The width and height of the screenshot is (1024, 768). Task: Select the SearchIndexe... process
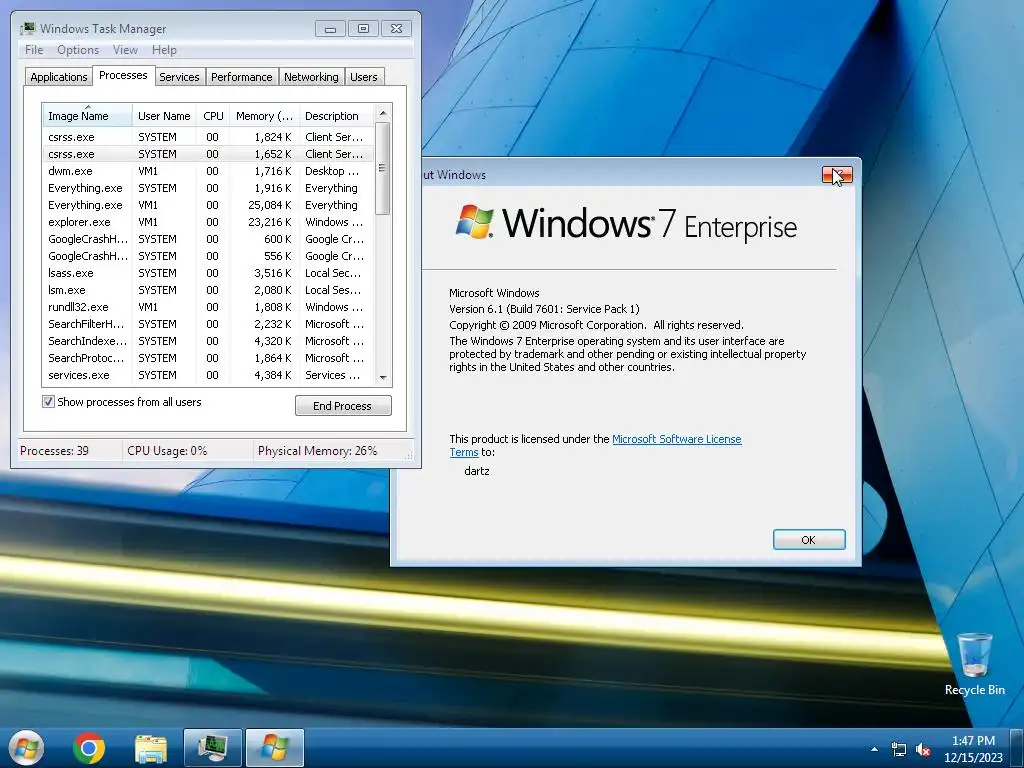coord(208,341)
